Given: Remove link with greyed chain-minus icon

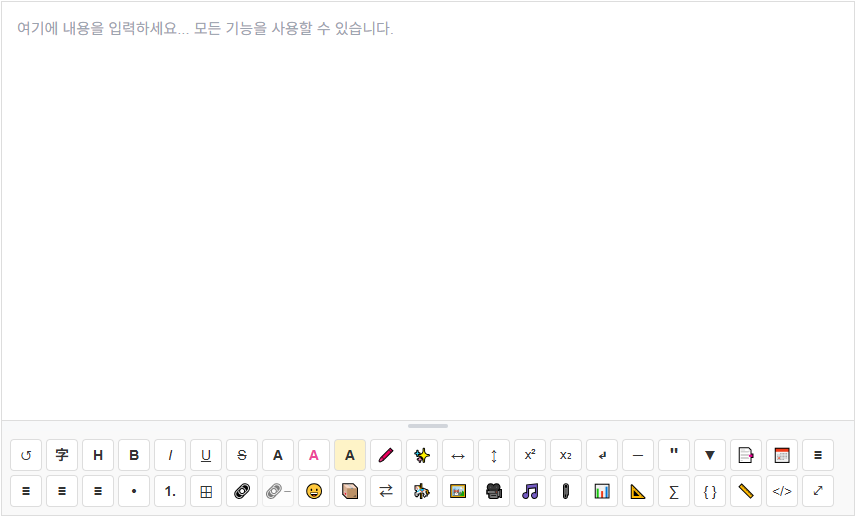Looking at the screenshot, I should pos(278,491).
